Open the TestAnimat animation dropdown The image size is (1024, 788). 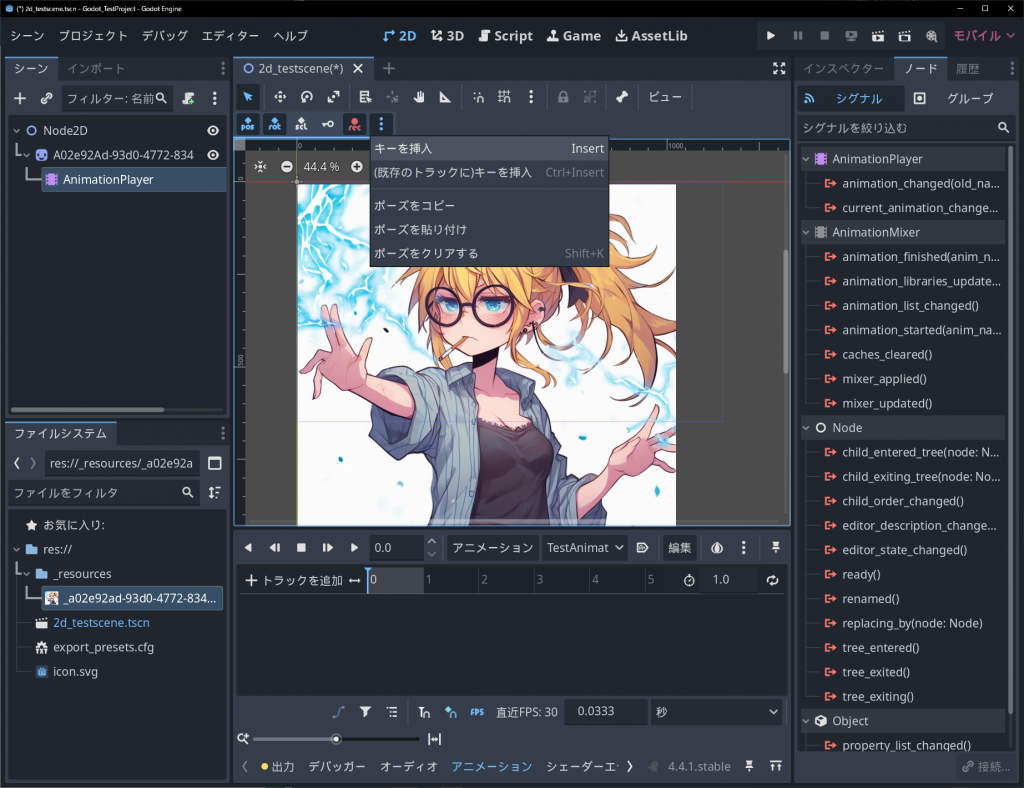(584, 548)
